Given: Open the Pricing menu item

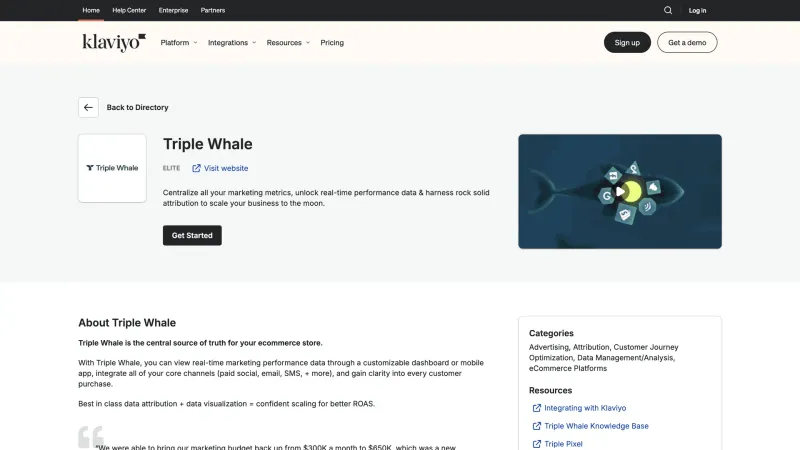Looking at the screenshot, I should 332,43.
